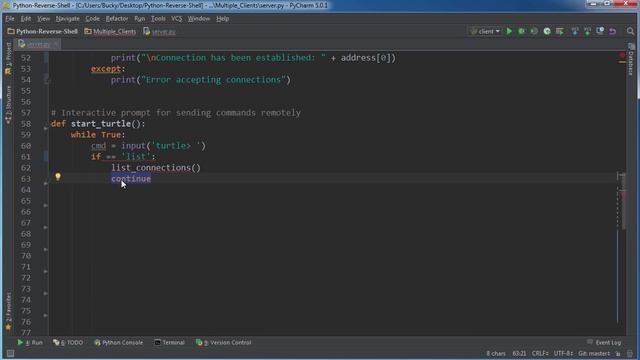Click the 'while True:' statement on line 59
640x360 pixels.
click(98, 135)
